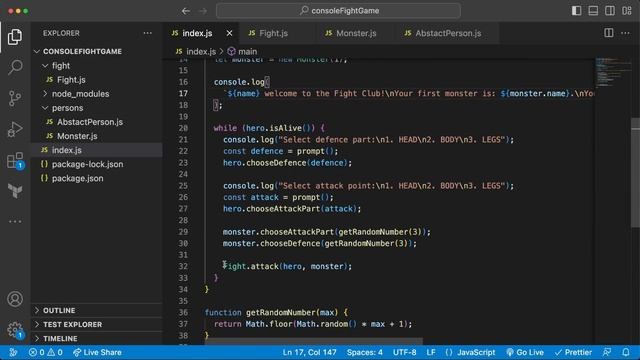Image resolution: width=640 pixels, height=360 pixels.
Task: Click the horizontal editor scrollbar
Action: click(x=313, y=341)
